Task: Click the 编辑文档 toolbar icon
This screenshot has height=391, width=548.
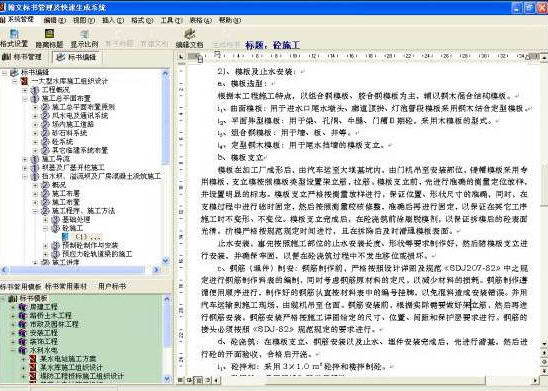Action: (189, 34)
